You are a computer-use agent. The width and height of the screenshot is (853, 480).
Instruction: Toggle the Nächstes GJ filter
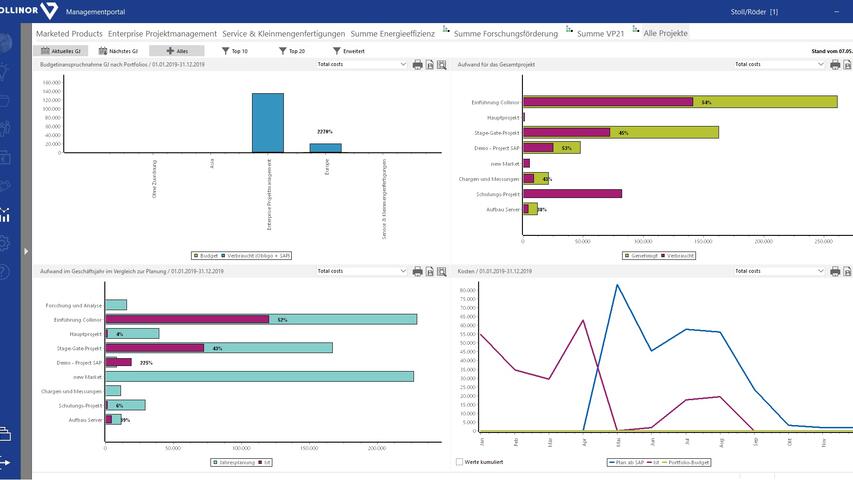point(117,50)
